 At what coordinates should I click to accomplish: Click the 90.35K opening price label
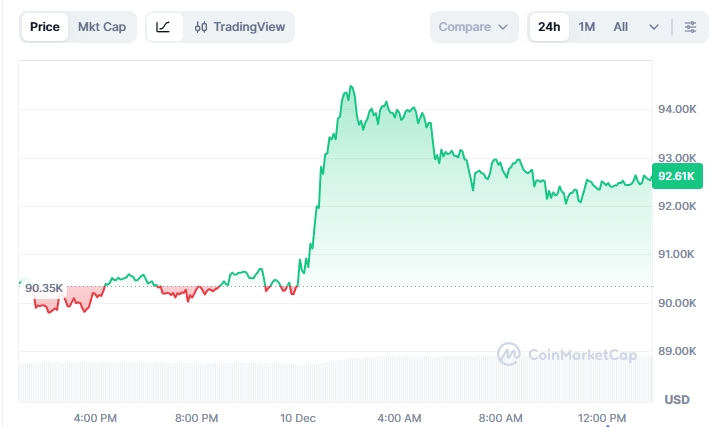click(x=44, y=288)
